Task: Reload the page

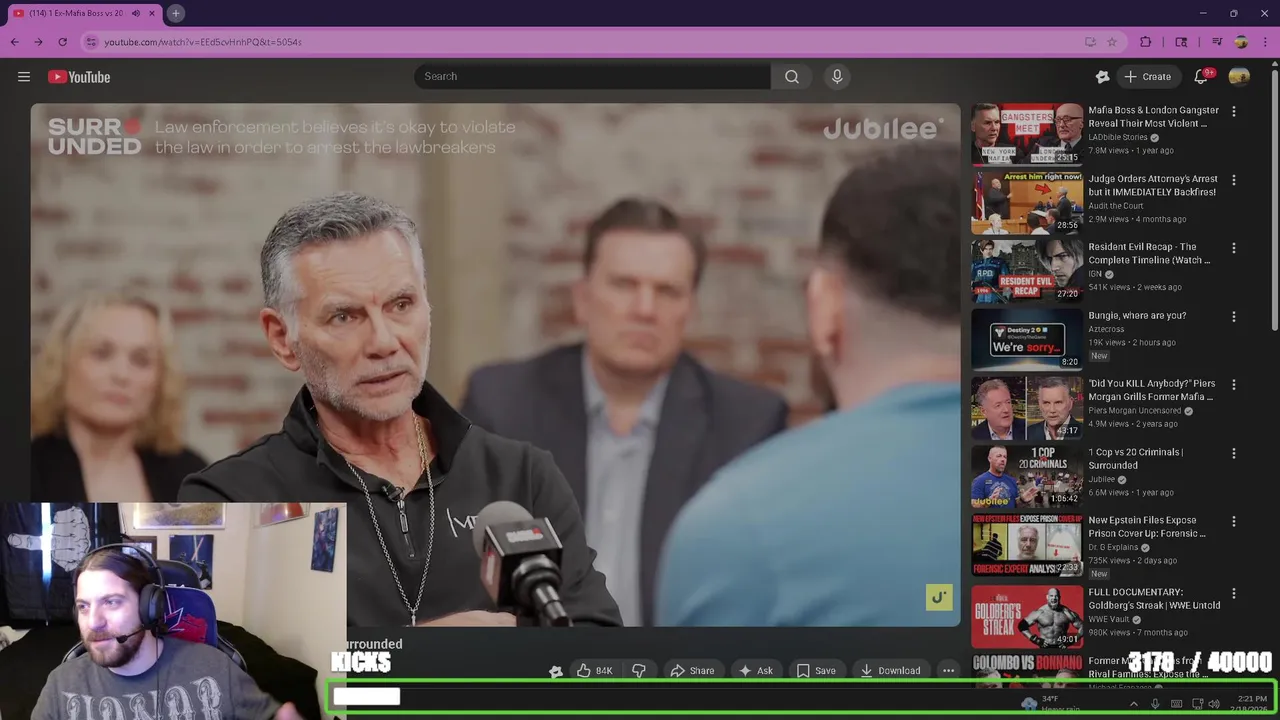Action: [x=62, y=42]
